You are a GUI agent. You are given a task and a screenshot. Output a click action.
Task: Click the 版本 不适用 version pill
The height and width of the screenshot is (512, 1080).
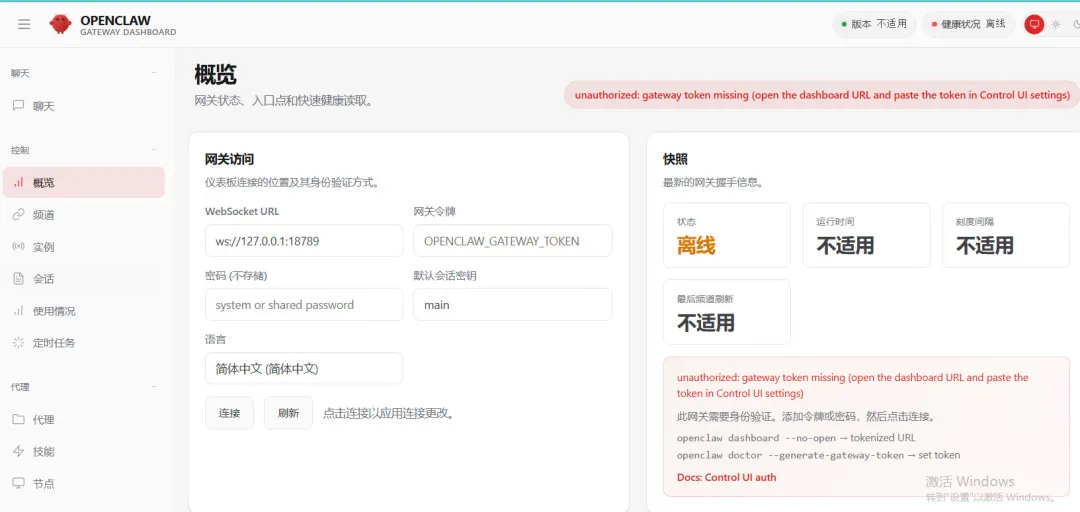pos(874,24)
